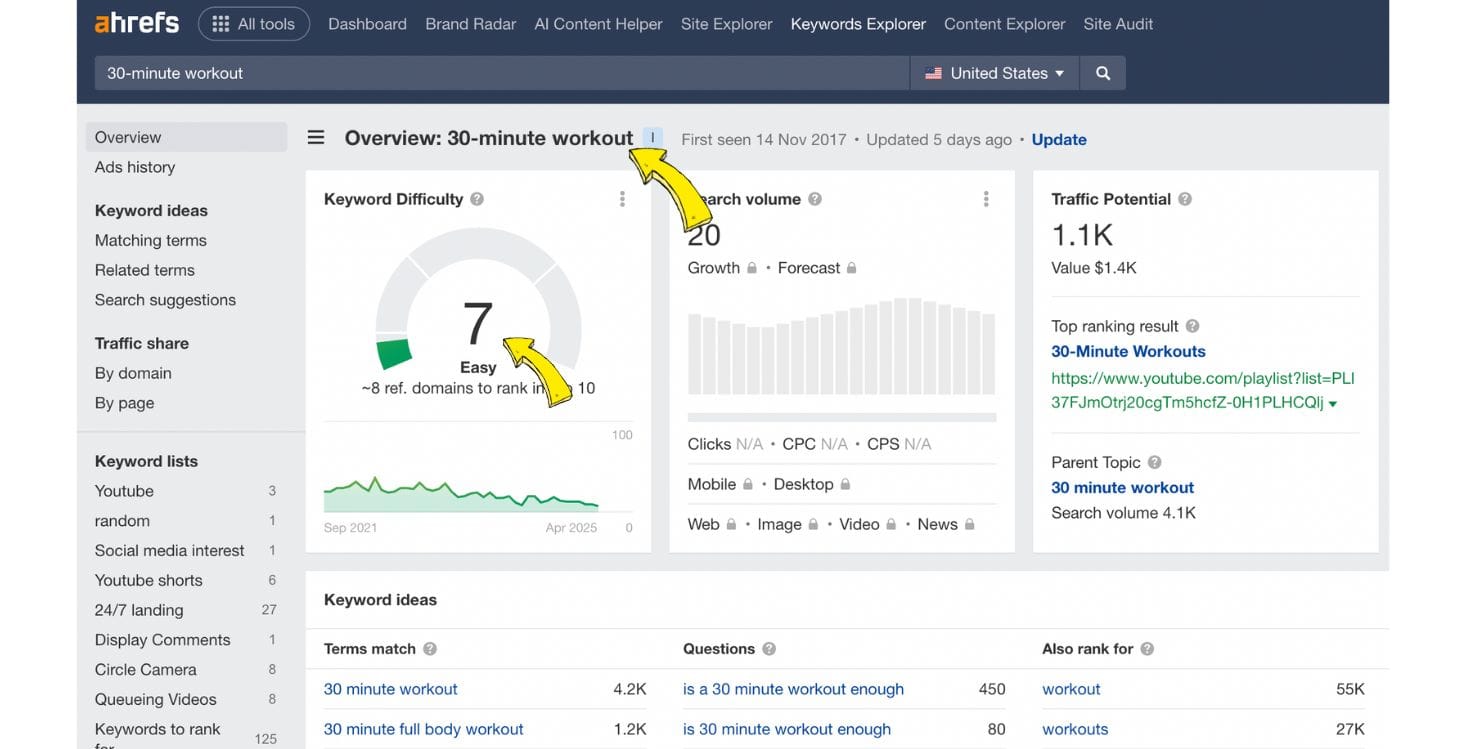Image resolution: width=1464 pixels, height=749 pixels.
Task: Open Content Explorer from the top navigation
Action: 1003,23
